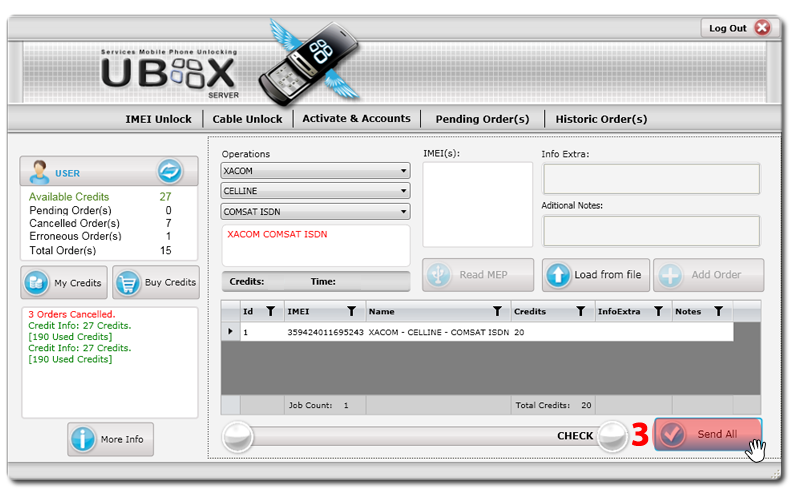Click the Load from file arrow icon
Viewport: 798px width, 498px height.
(x=558, y=275)
